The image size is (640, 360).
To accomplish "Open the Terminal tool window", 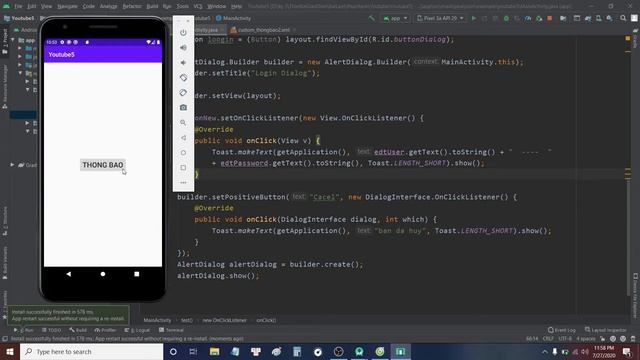I will [171, 330].
